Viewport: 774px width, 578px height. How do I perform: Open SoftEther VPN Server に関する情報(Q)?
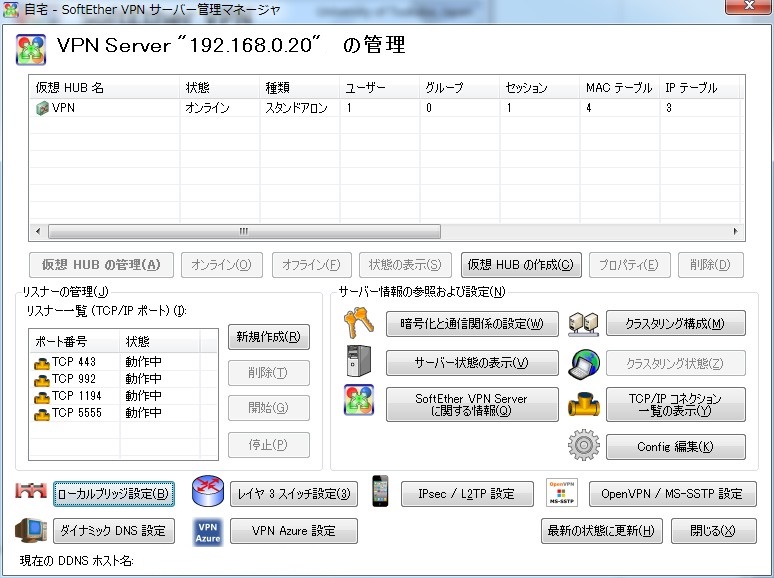pos(472,404)
